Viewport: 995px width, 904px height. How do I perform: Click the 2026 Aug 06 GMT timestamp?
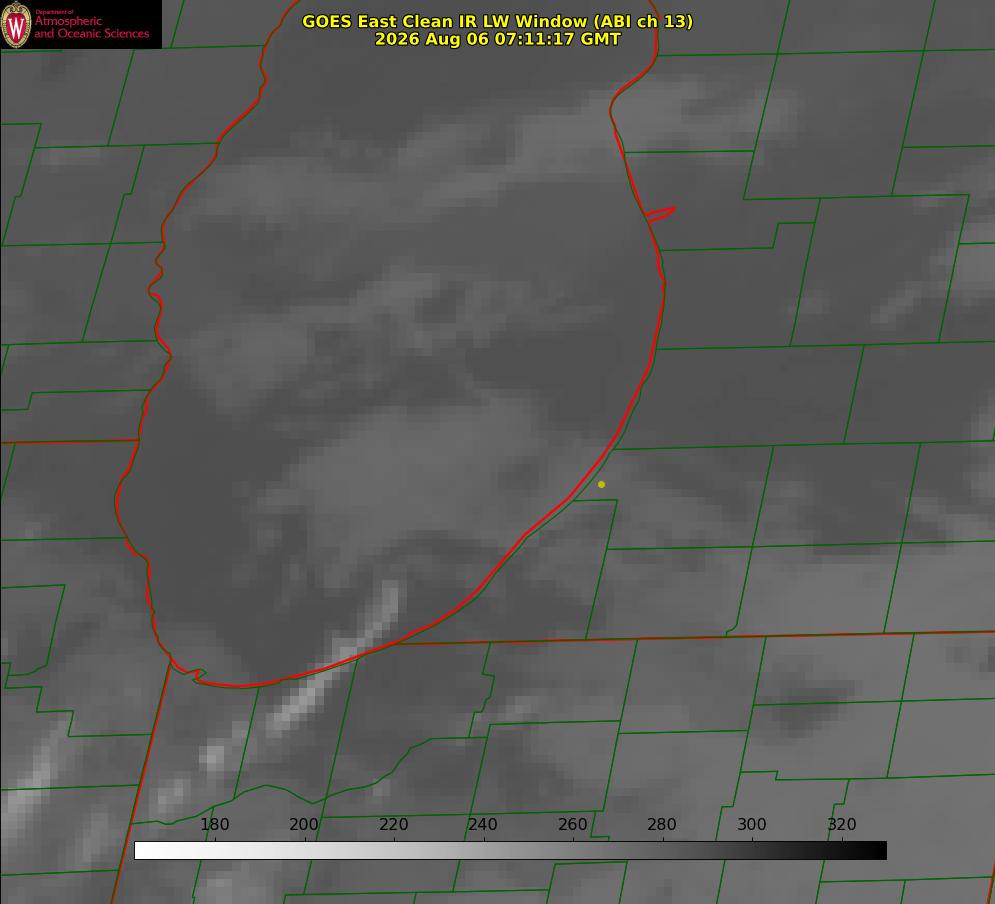tap(498, 39)
